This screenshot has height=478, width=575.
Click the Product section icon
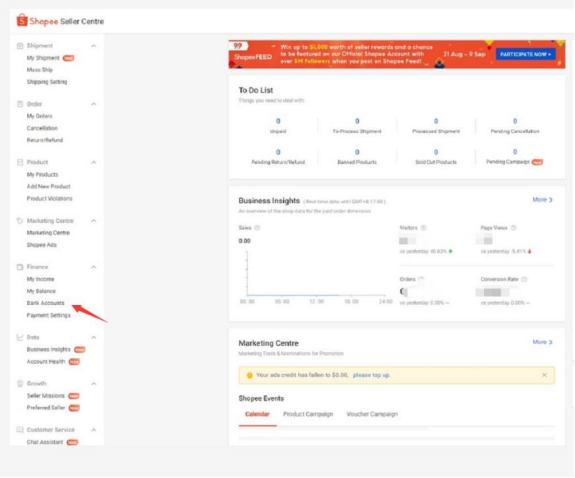click(20, 162)
